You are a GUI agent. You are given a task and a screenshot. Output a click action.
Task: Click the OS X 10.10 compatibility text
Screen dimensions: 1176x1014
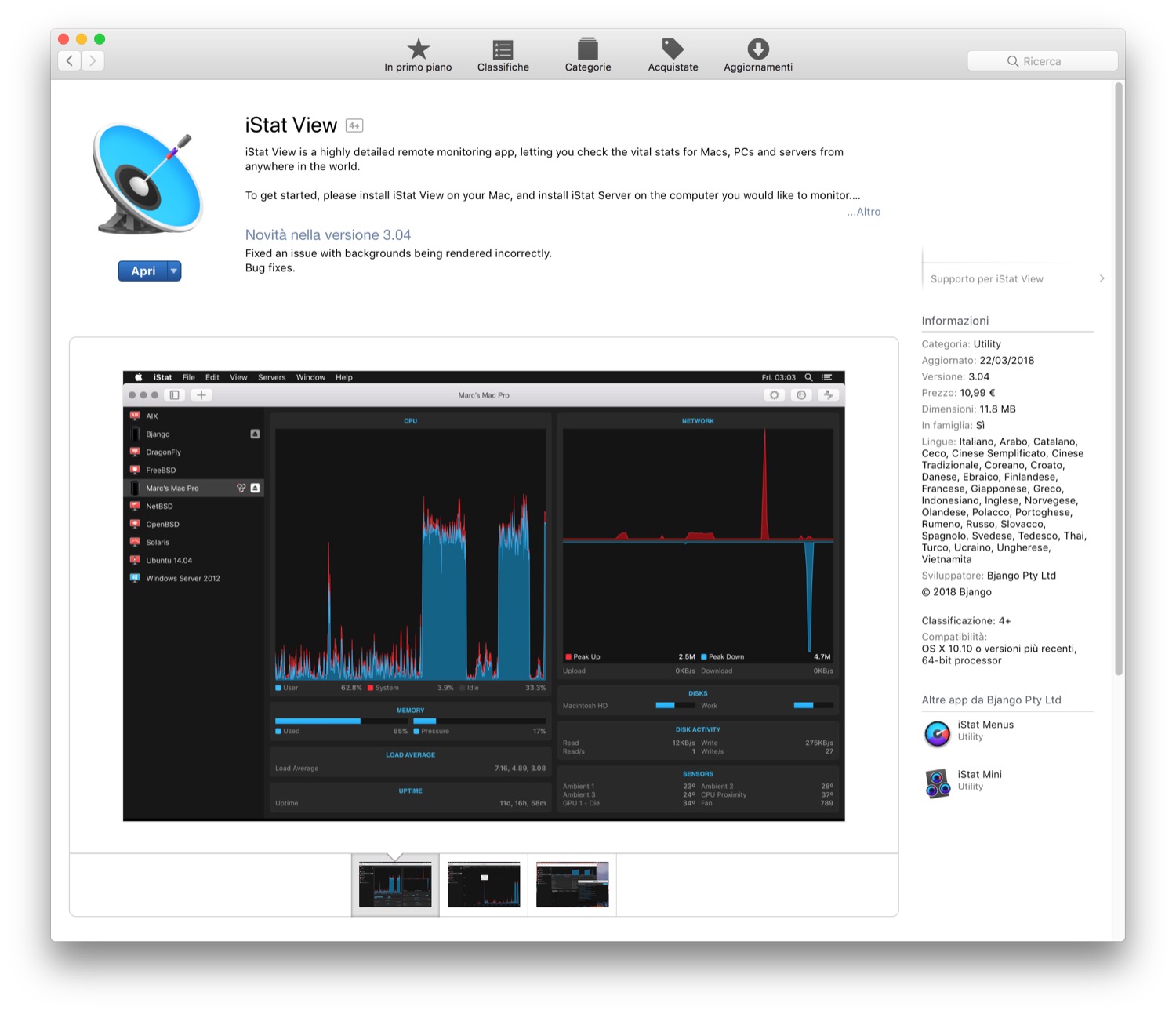pos(999,655)
